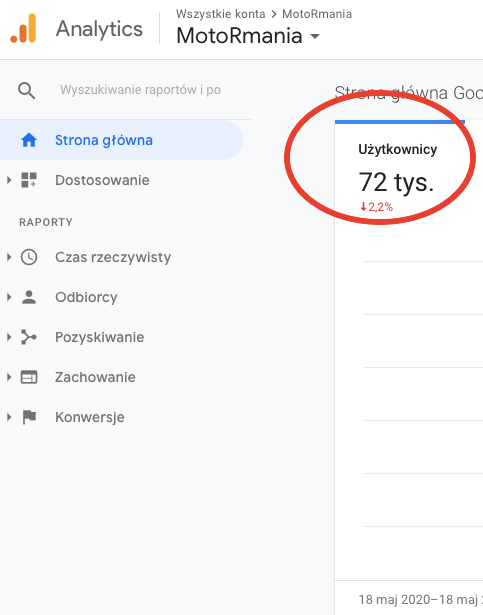Open the MotoRmania account dropdown arrow
483x615 pixels.
click(x=315, y=36)
